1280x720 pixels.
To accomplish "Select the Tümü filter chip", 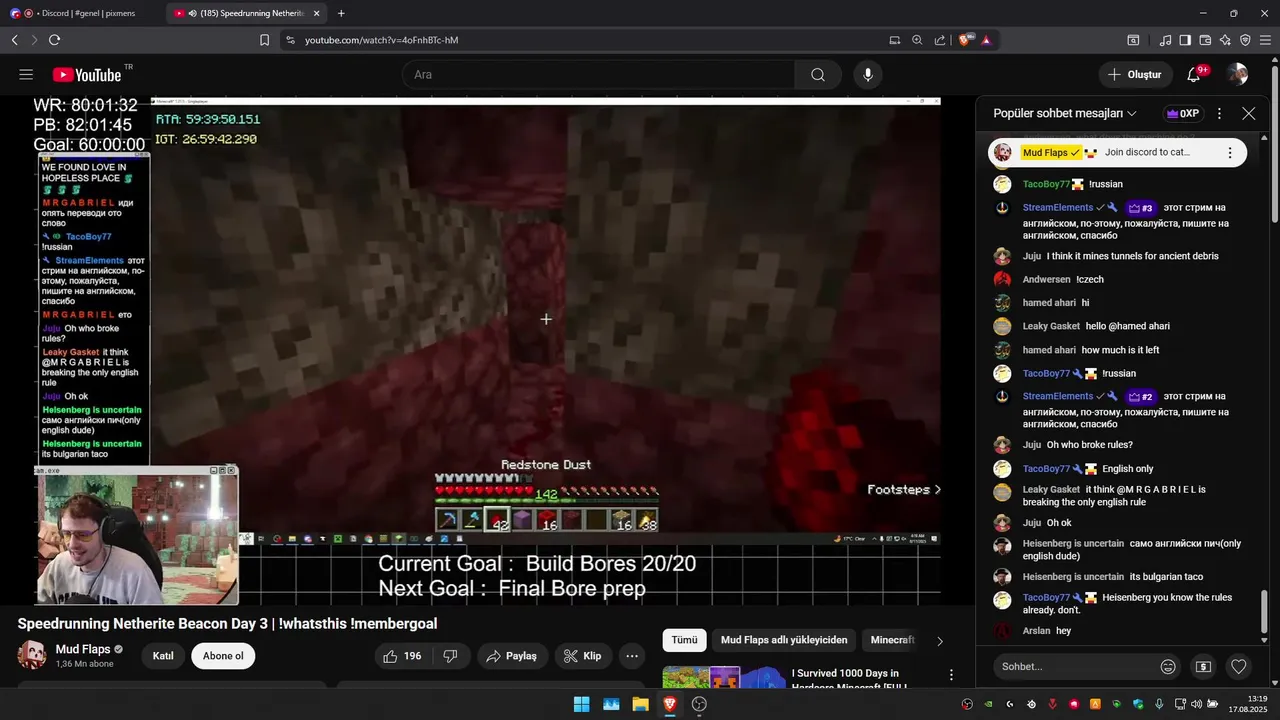I will click(684, 640).
